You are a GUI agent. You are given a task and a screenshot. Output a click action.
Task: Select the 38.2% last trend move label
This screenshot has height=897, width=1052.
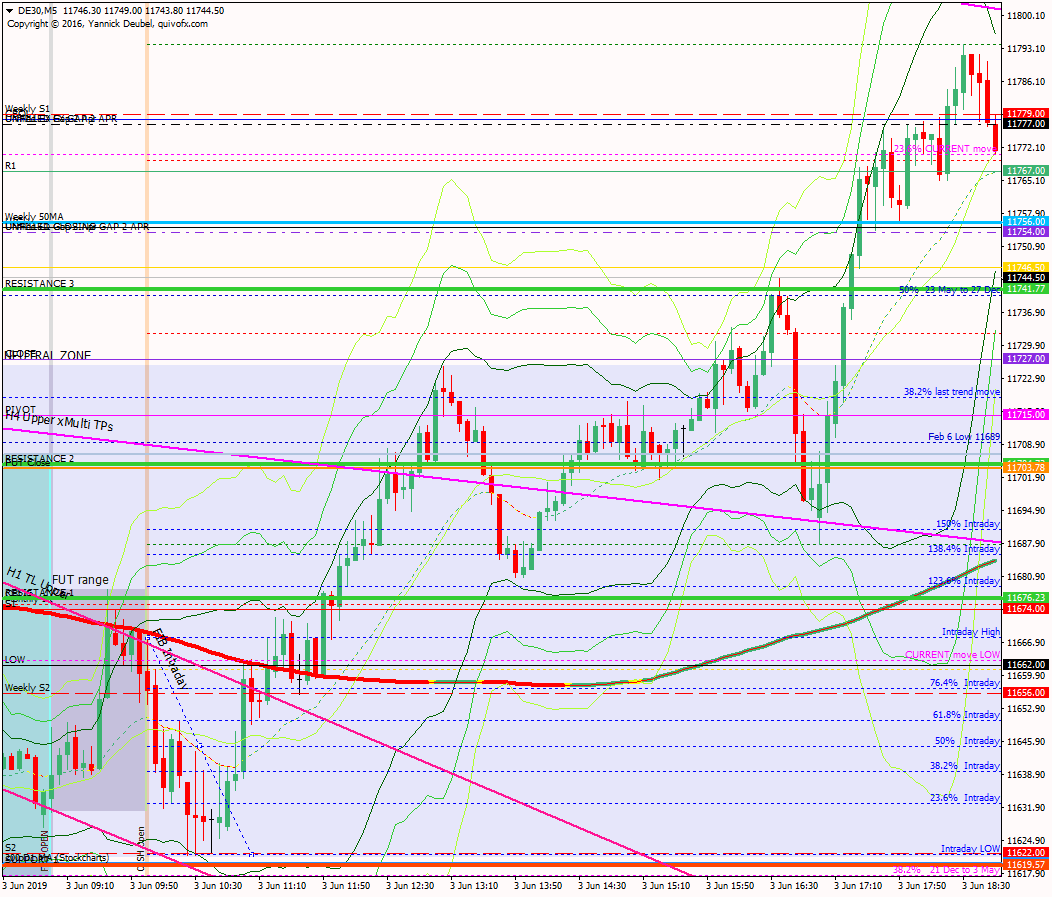[x=951, y=392]
